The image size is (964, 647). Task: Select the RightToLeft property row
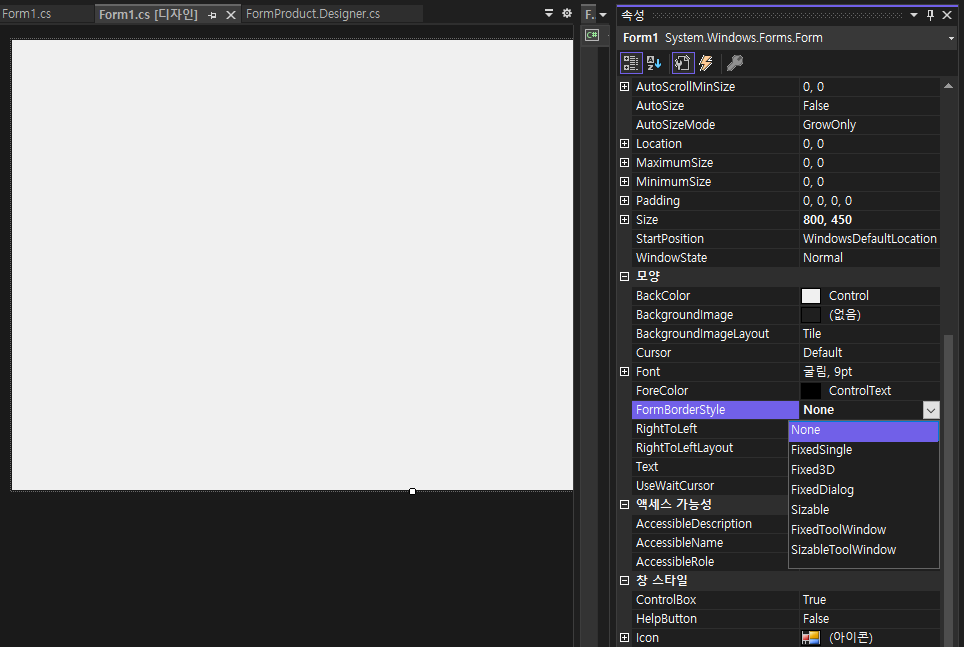point(711,429)
